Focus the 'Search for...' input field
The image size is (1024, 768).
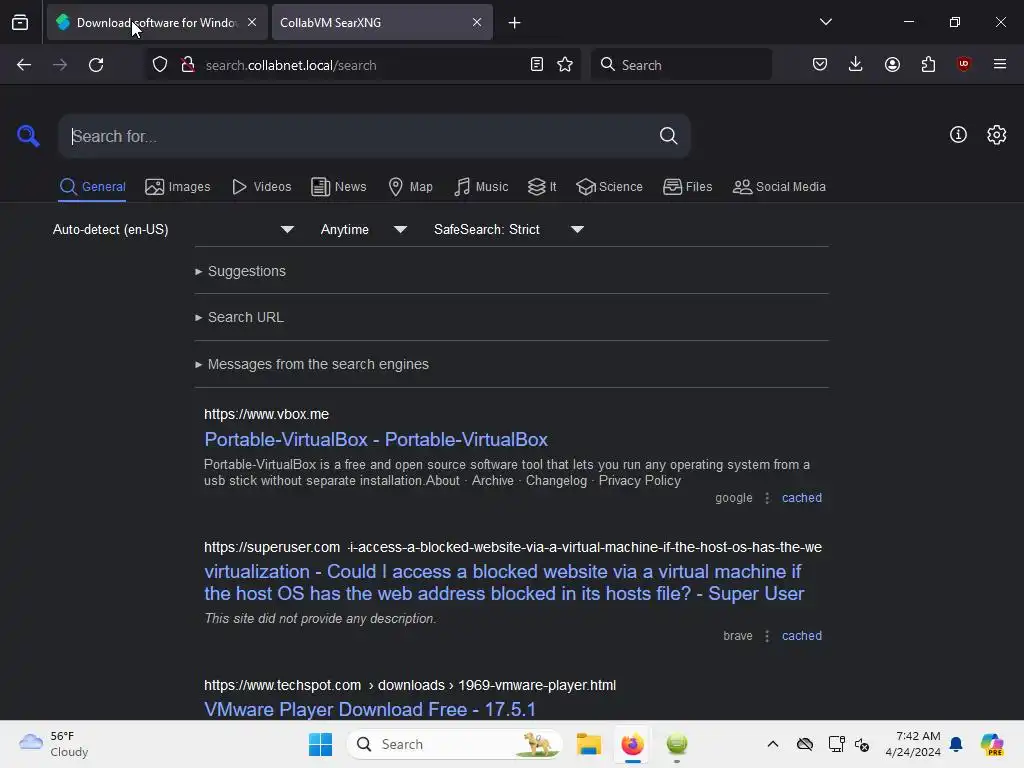[x=359, y=136]
